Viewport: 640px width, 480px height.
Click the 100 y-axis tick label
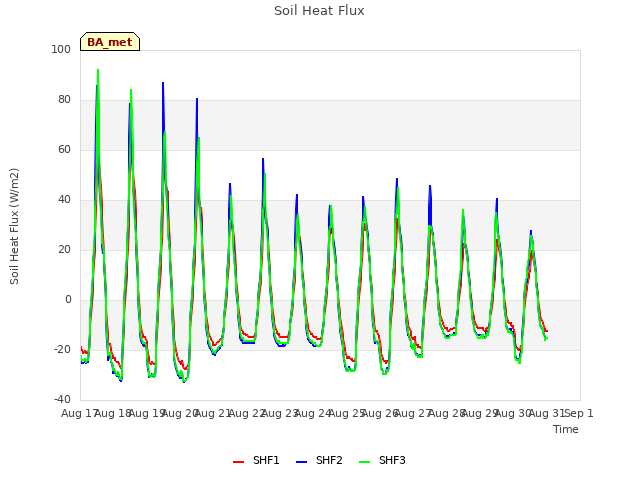[61, 49]
